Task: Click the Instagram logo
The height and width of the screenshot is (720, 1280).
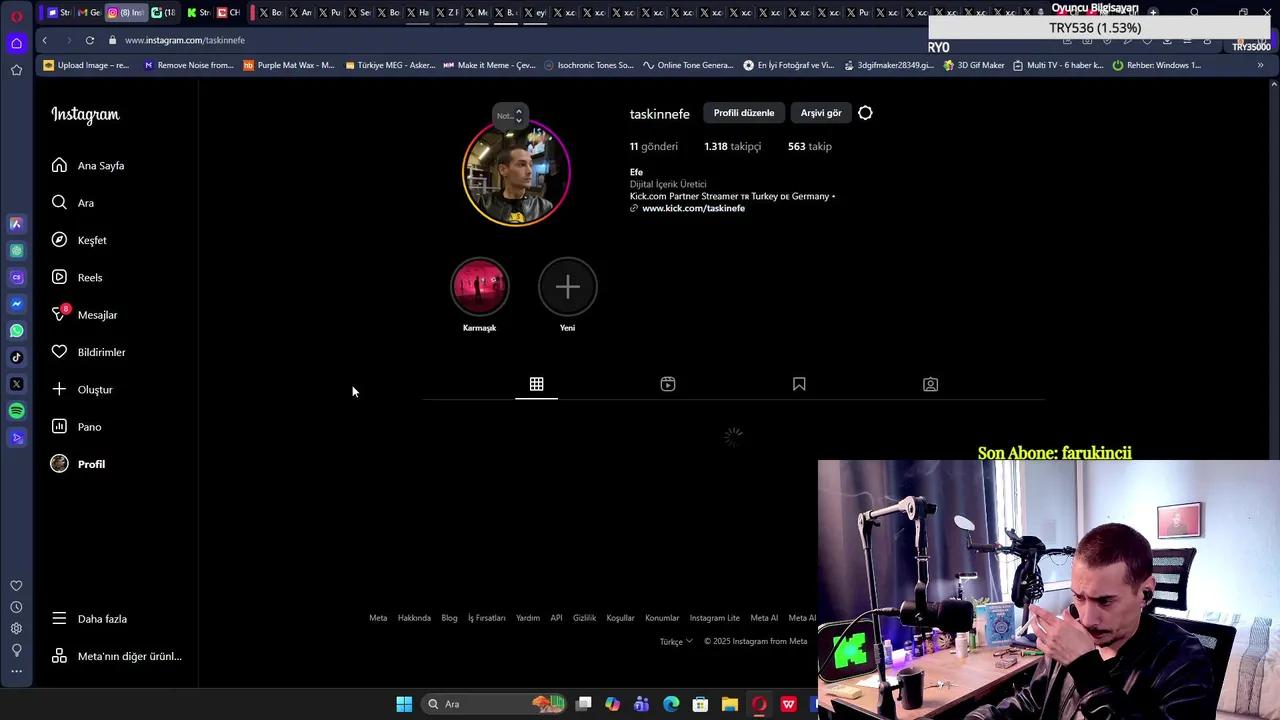Action: pos(85,115)
